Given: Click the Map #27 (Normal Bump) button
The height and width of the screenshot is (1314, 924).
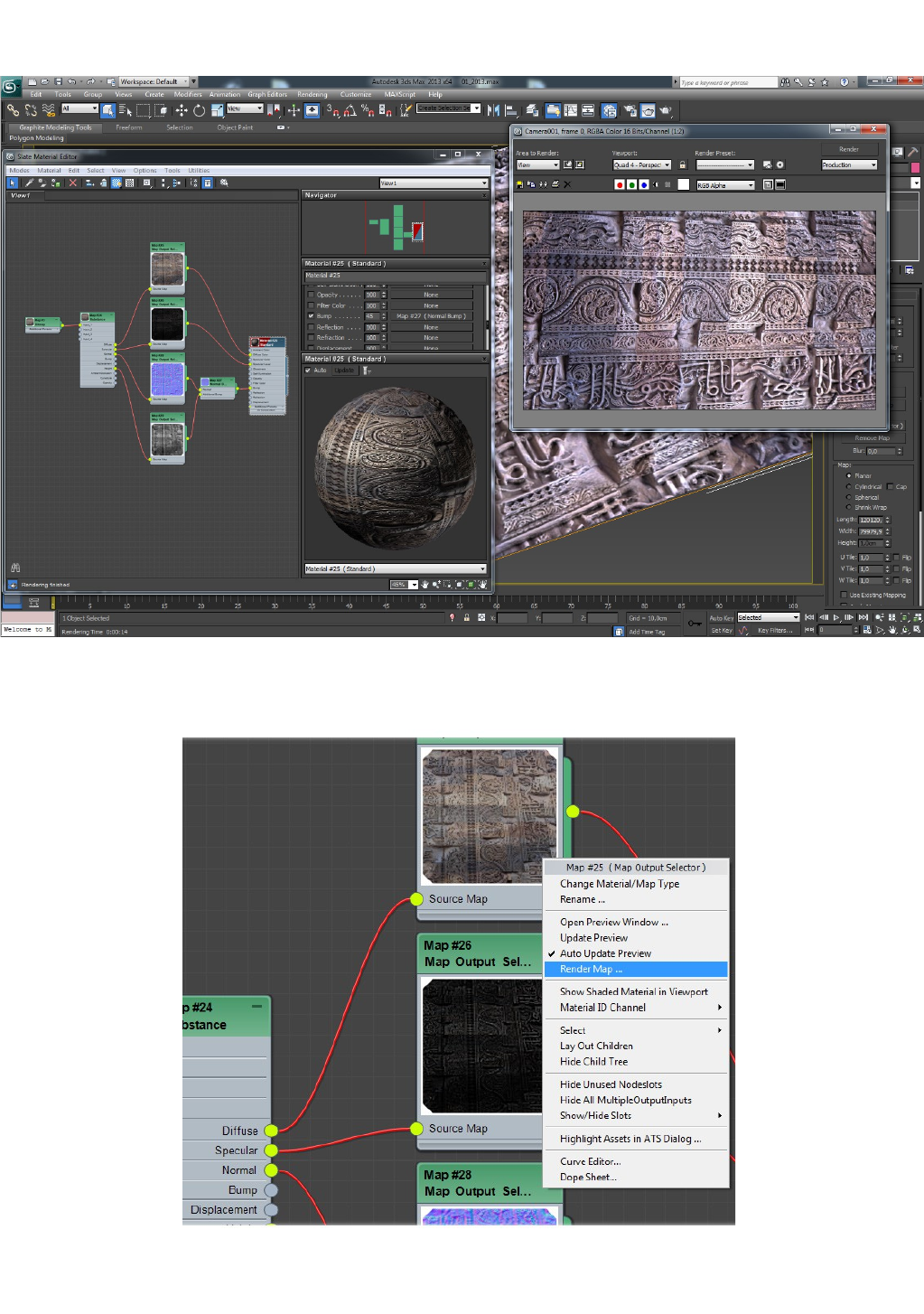Looking at the screenshot, I should [x=431, y=316].
